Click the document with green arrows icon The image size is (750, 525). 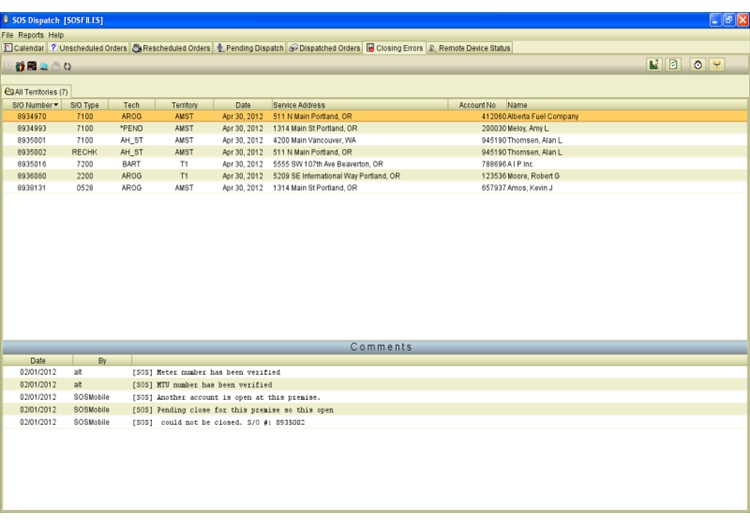(673, 65)
